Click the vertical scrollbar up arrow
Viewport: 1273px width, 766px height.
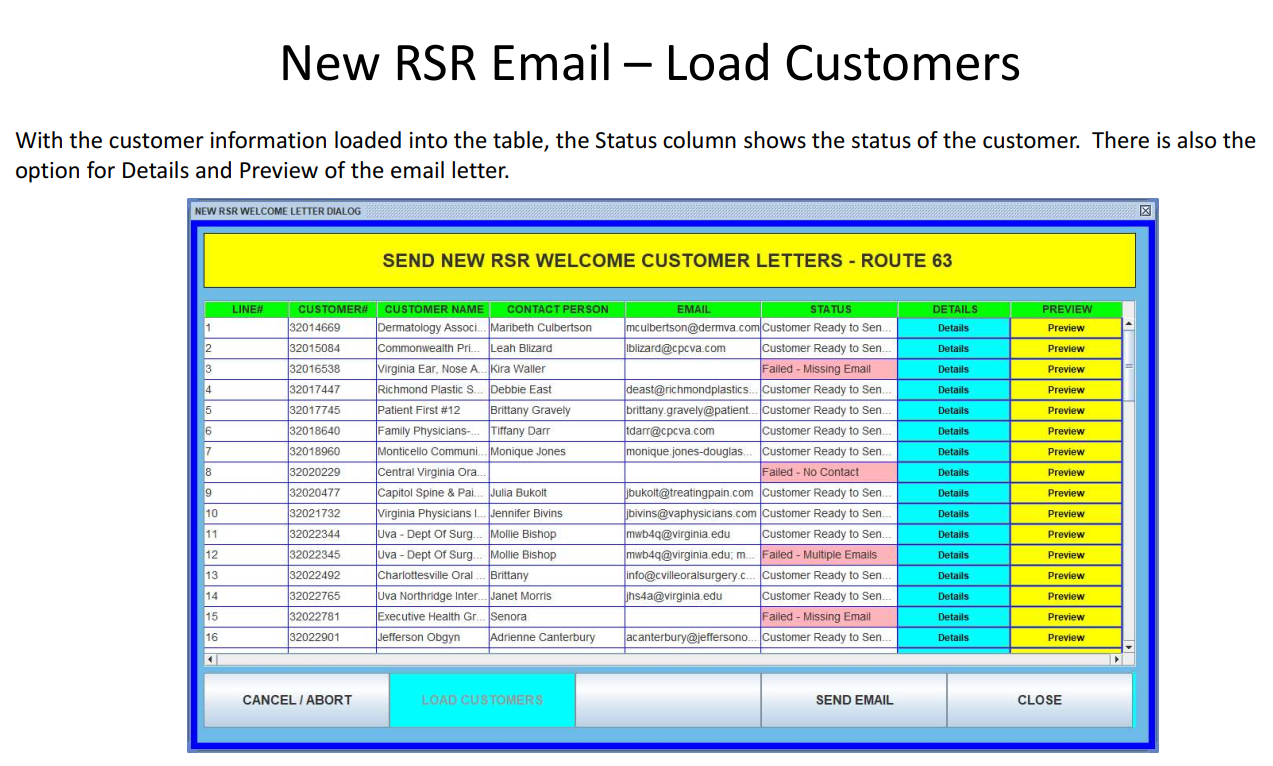click(1129, 324)
